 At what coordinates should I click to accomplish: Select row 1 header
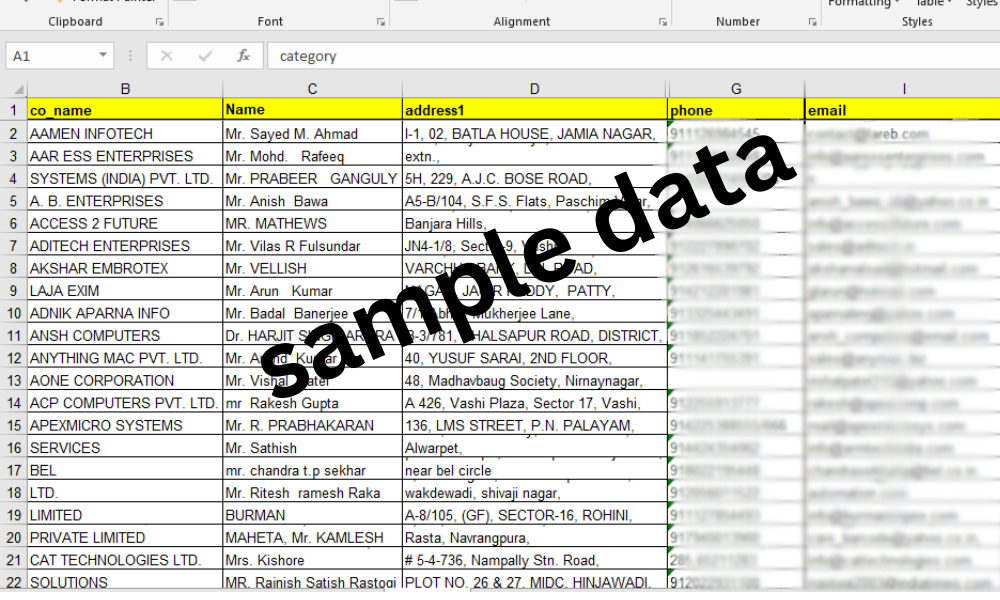[x=13, y=110]
